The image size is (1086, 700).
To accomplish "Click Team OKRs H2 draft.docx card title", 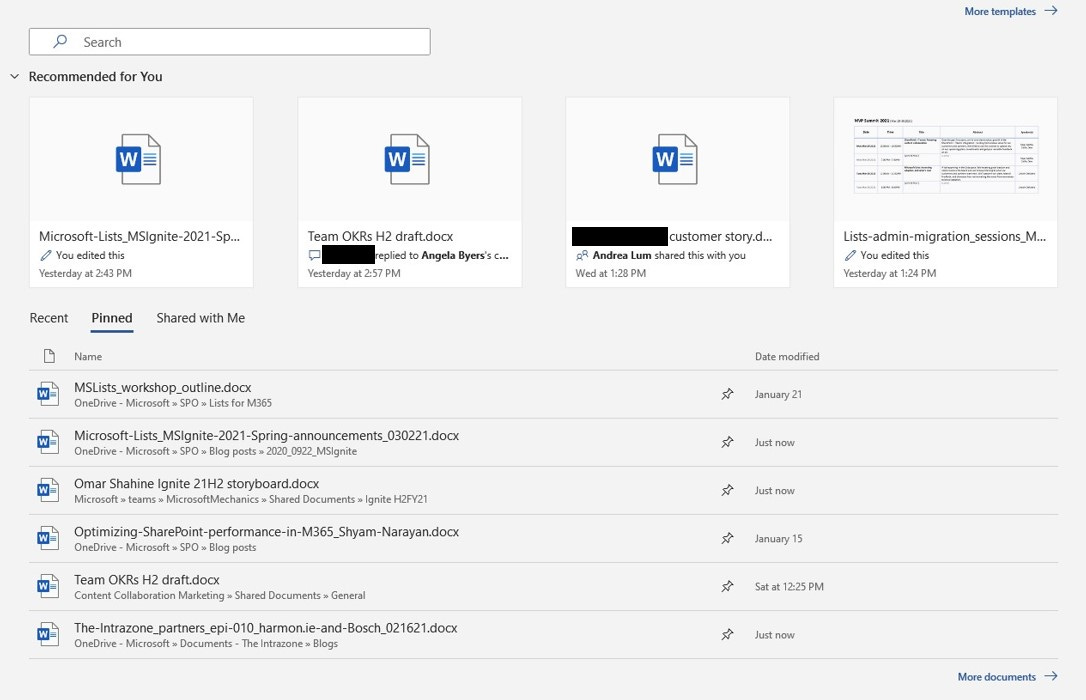I will click(380, 236).
